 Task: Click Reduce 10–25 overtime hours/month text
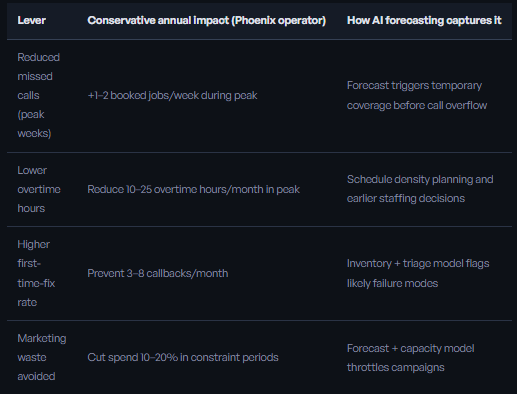pos(193,189)
